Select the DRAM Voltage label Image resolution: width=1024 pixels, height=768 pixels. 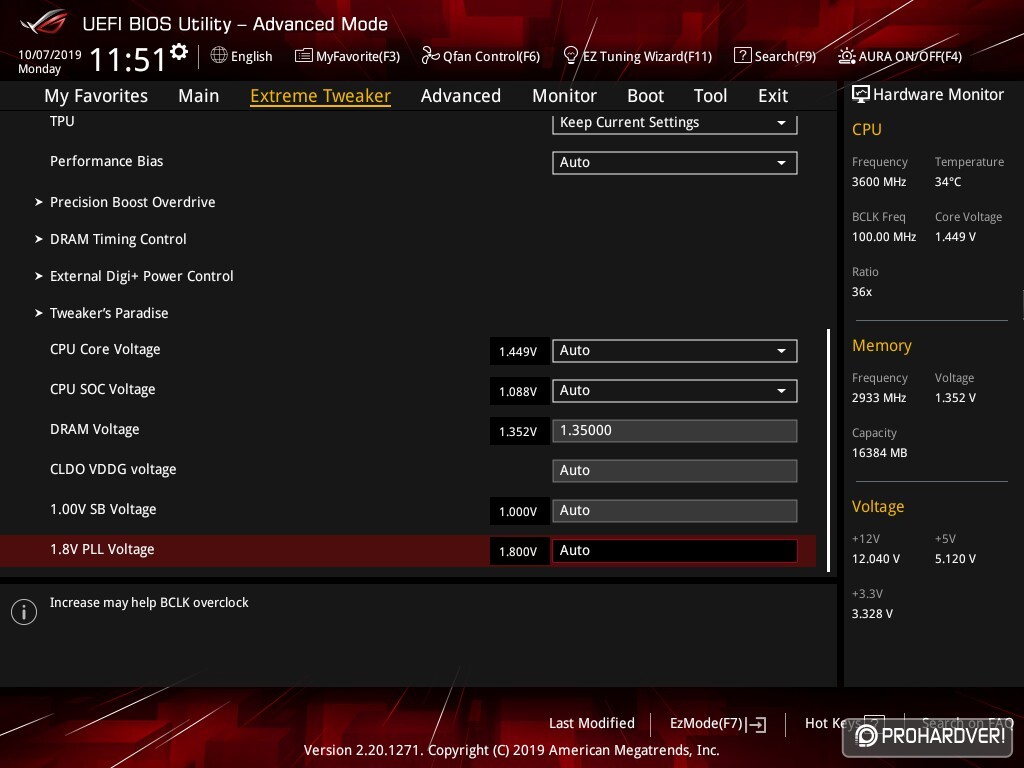tap(95, 430)
